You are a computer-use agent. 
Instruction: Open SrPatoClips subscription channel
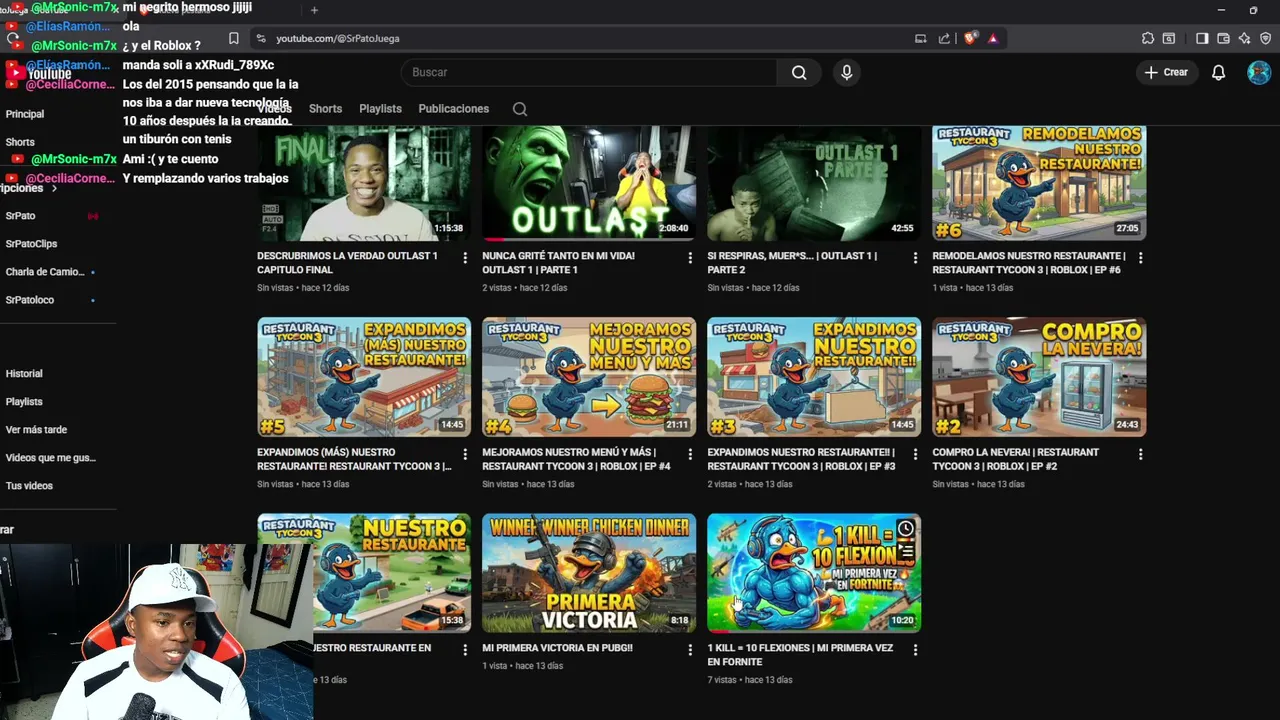[31, 244]
